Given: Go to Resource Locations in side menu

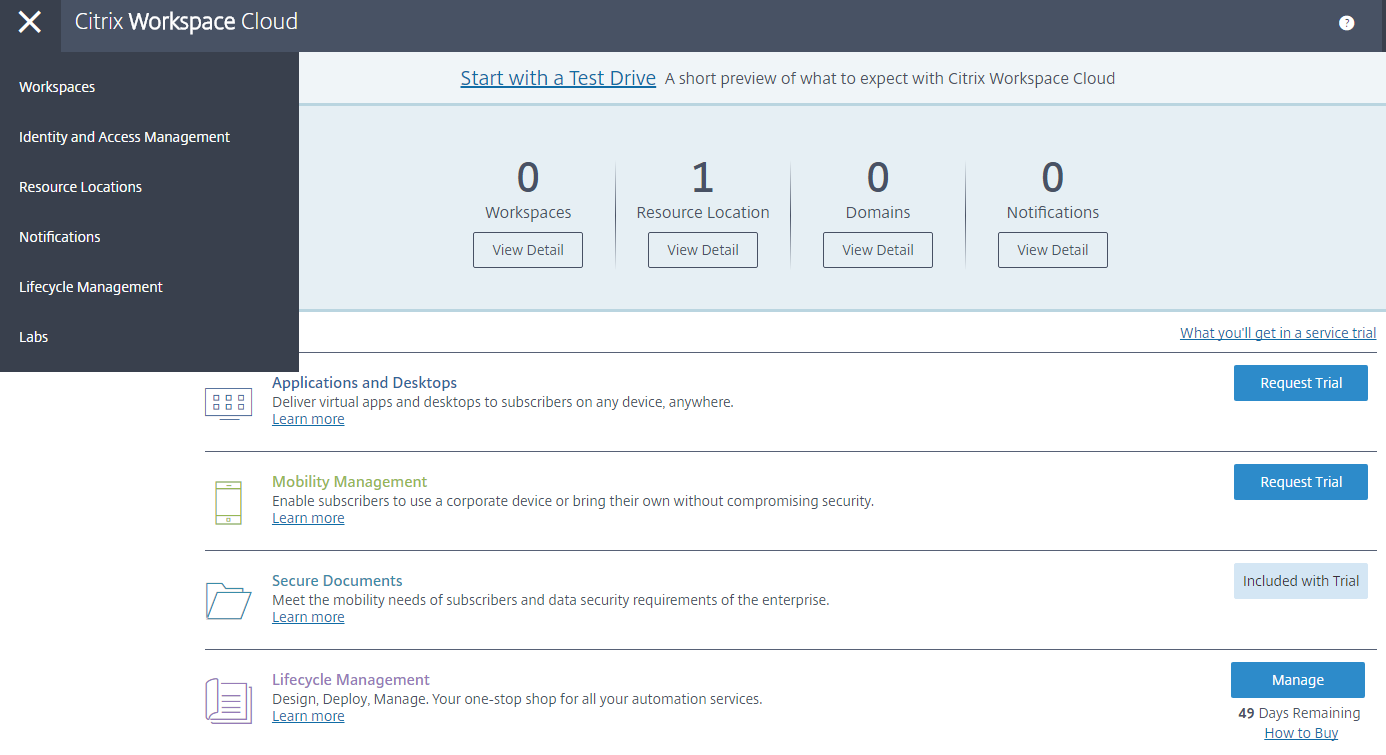Looking at the screenshot, I should point(80,187).
